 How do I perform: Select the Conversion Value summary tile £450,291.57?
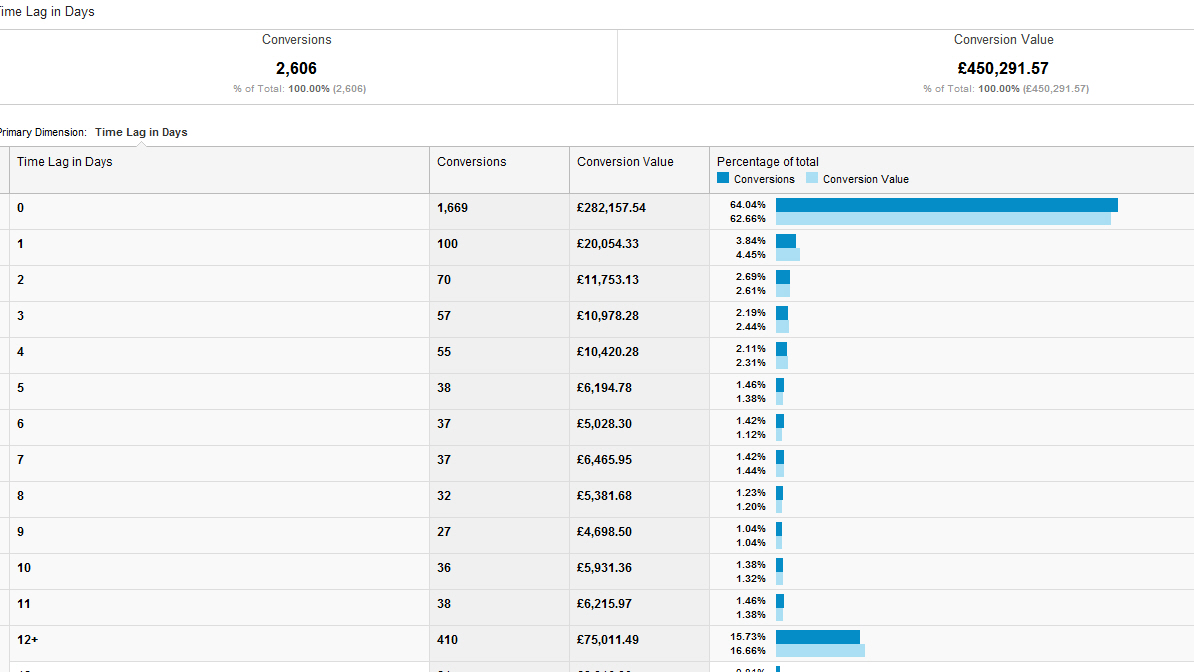point(1003,68)
